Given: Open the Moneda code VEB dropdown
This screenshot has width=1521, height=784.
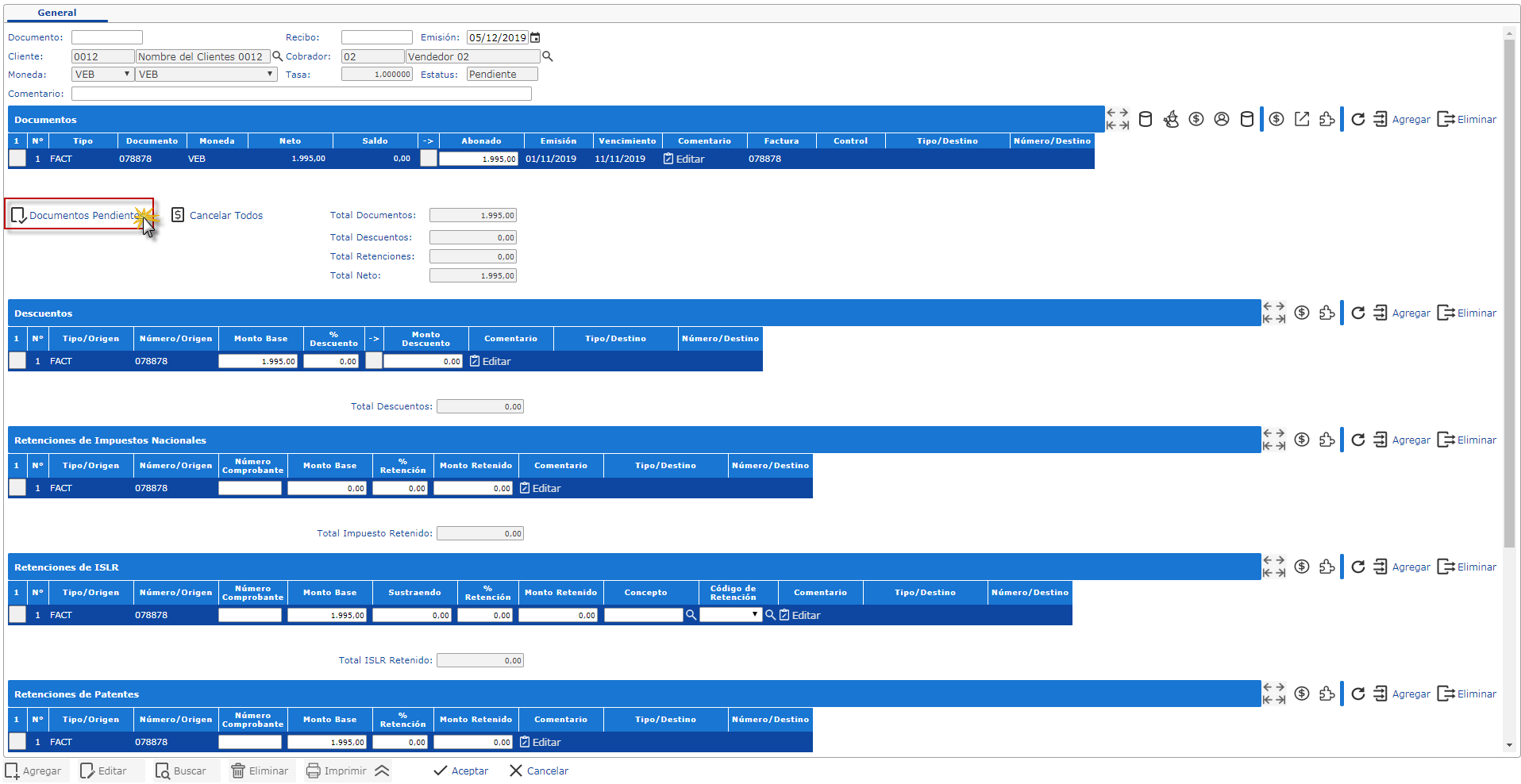Looking at the screenshot, I should click(103, 74).
